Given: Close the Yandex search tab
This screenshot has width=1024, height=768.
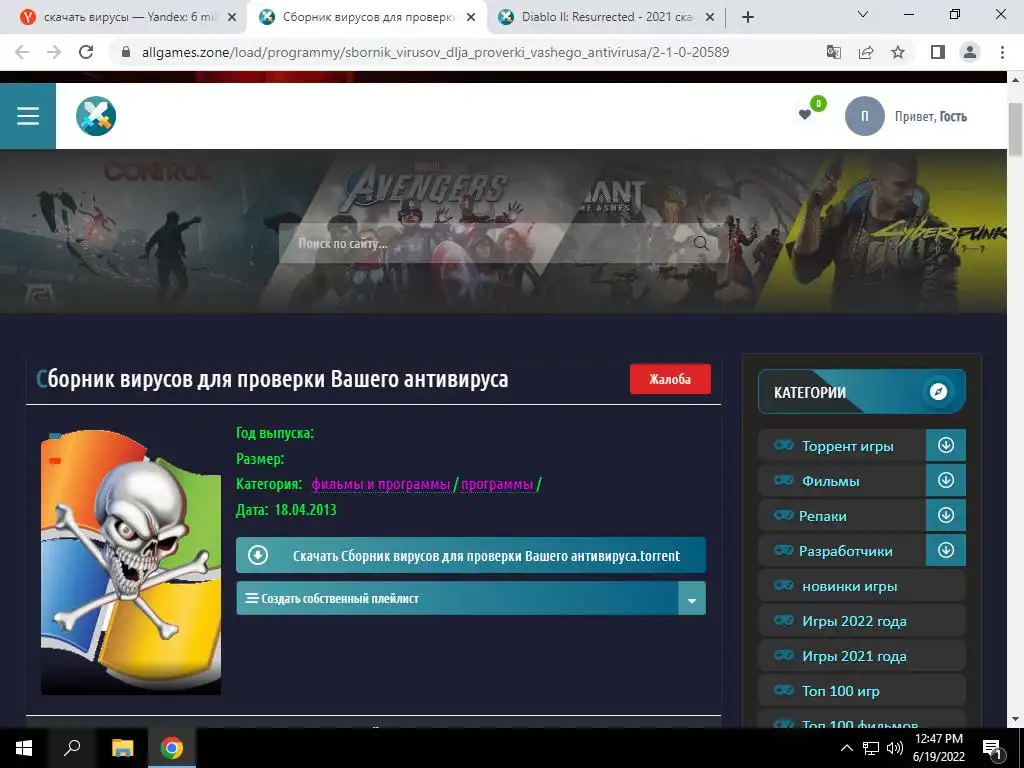Looking at the screenshot, I should [232, 18].
